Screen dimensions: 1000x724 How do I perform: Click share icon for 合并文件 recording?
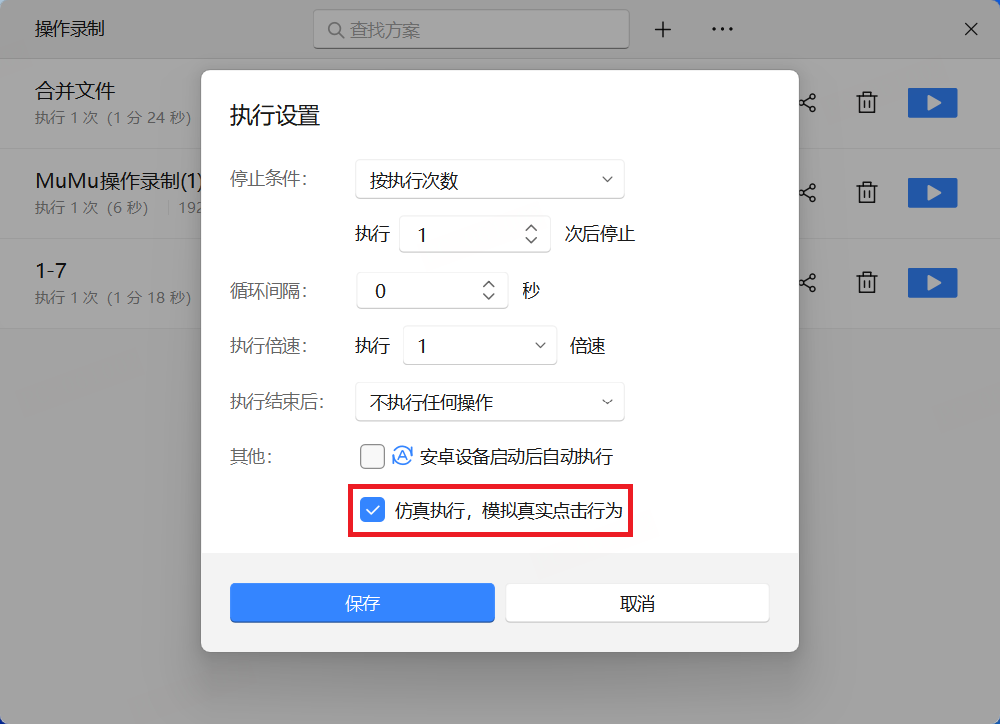point(807,103)
